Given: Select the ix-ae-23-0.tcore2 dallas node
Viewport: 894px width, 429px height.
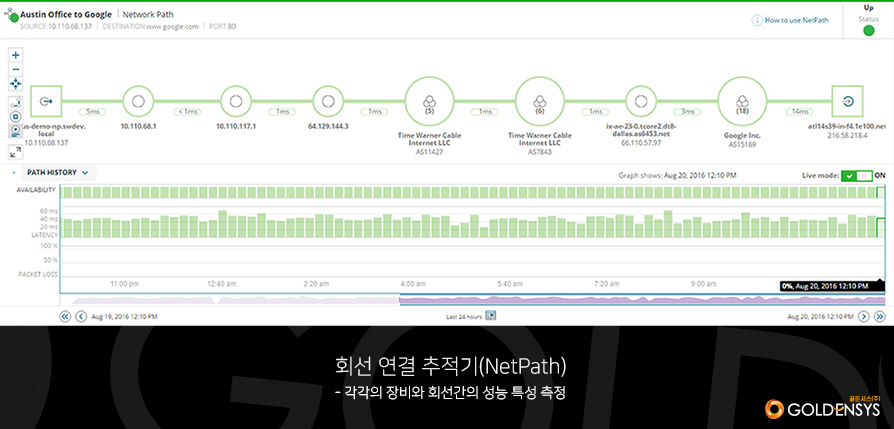Looking at the screenshot, I should (x=641, y=101).
